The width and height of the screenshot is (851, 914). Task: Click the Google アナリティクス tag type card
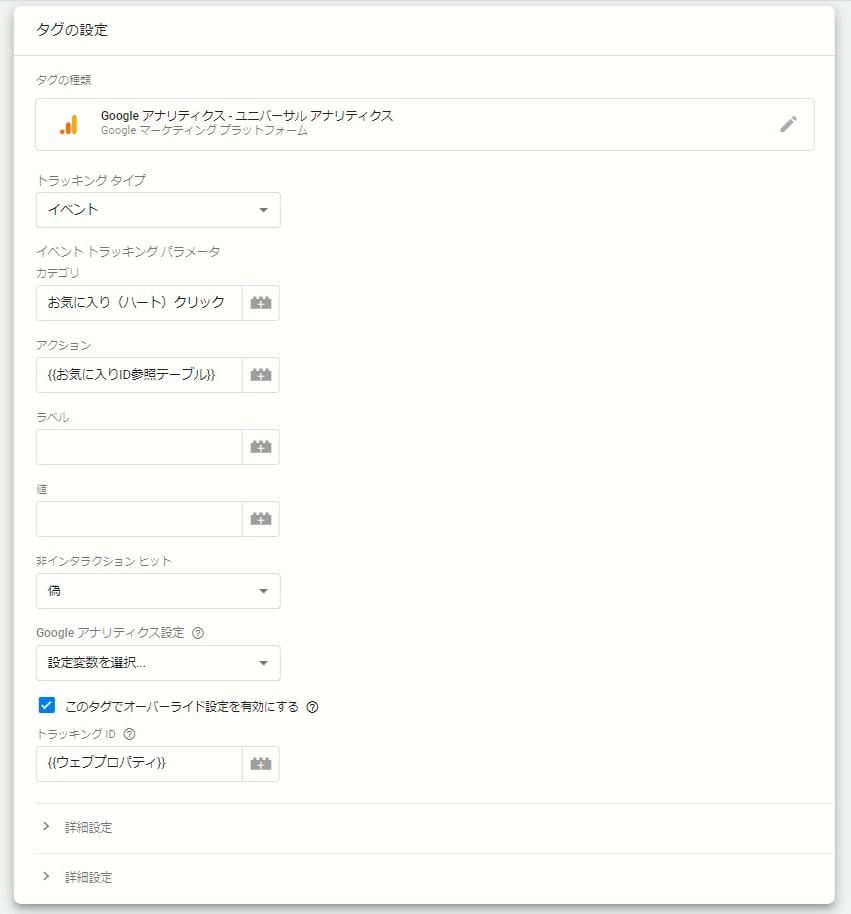[x=425, y=124]
